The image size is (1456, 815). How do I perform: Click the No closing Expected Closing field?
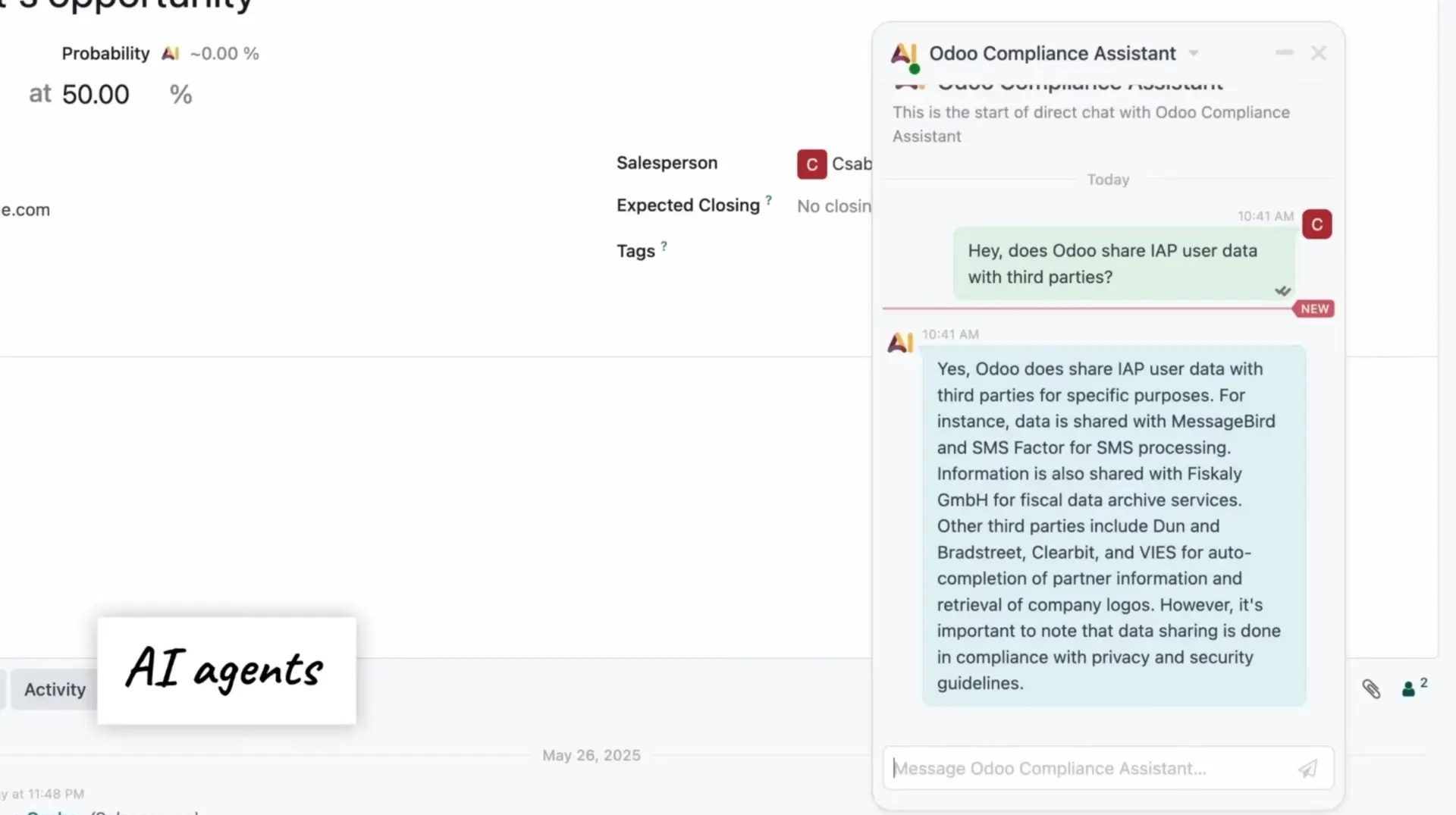834,205
